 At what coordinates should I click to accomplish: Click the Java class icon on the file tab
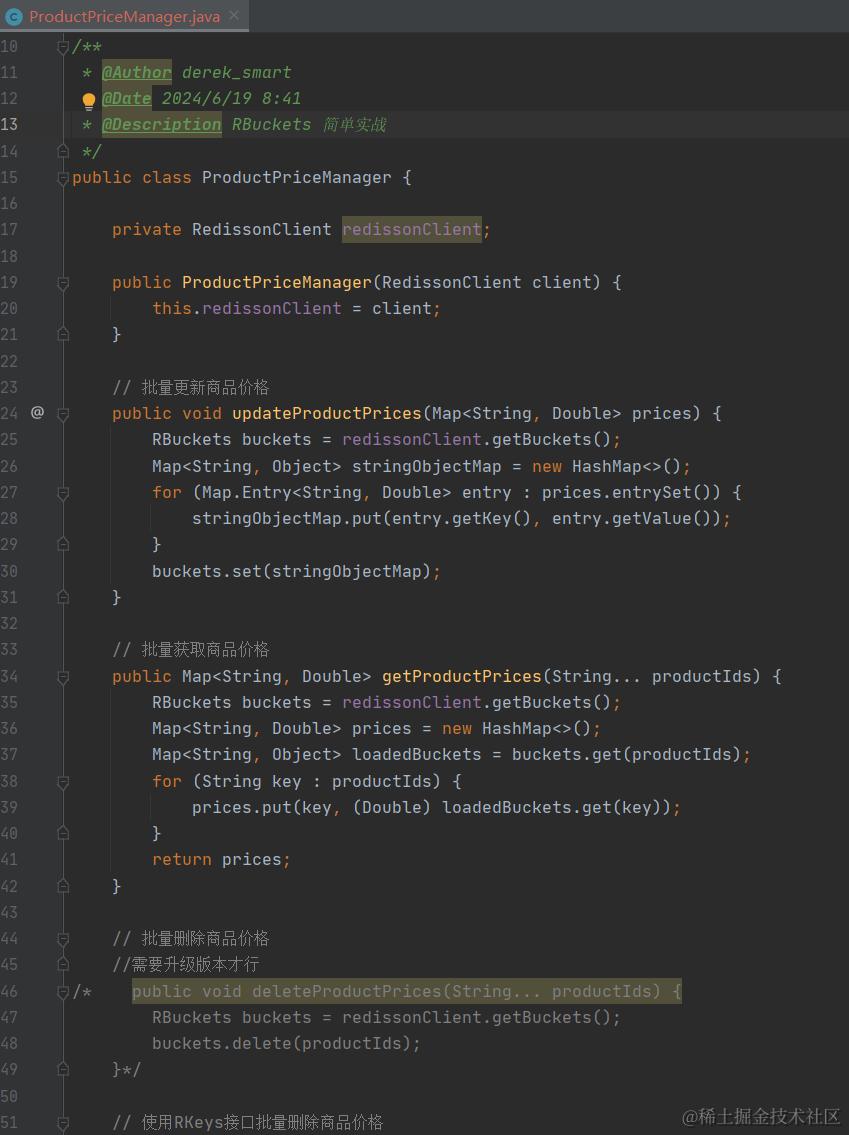14,16
